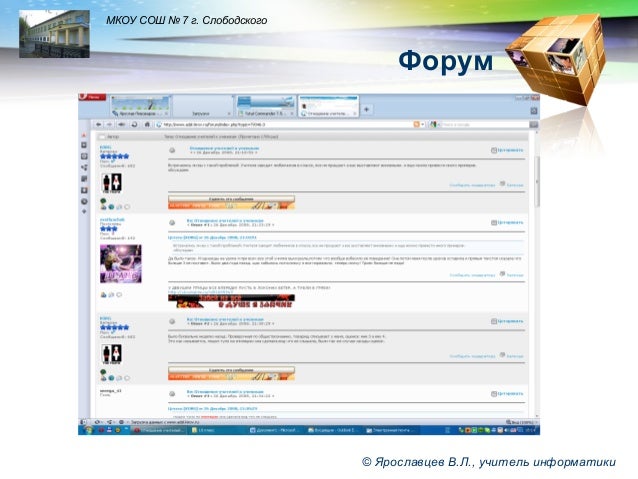Open the zoom Вид (100%) control
This screenshot has width=638, height=479.
tap(520, 422)
